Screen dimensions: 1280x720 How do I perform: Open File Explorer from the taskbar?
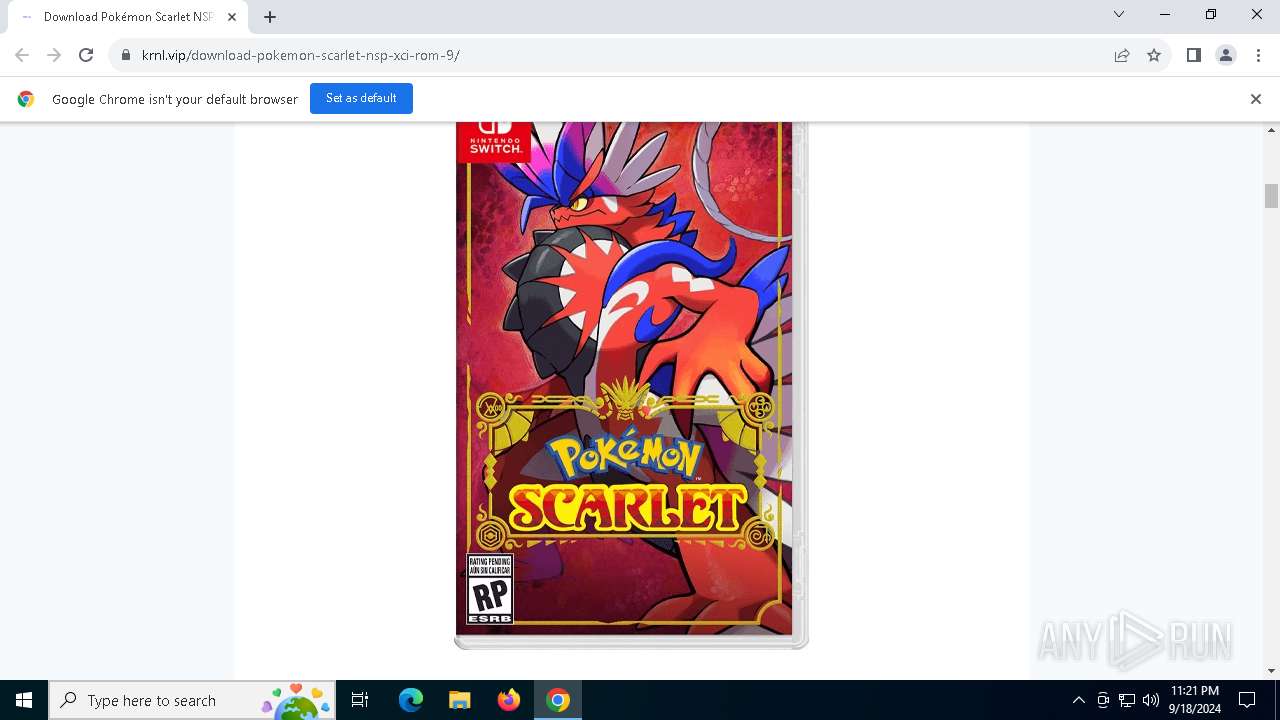point(460,700)
